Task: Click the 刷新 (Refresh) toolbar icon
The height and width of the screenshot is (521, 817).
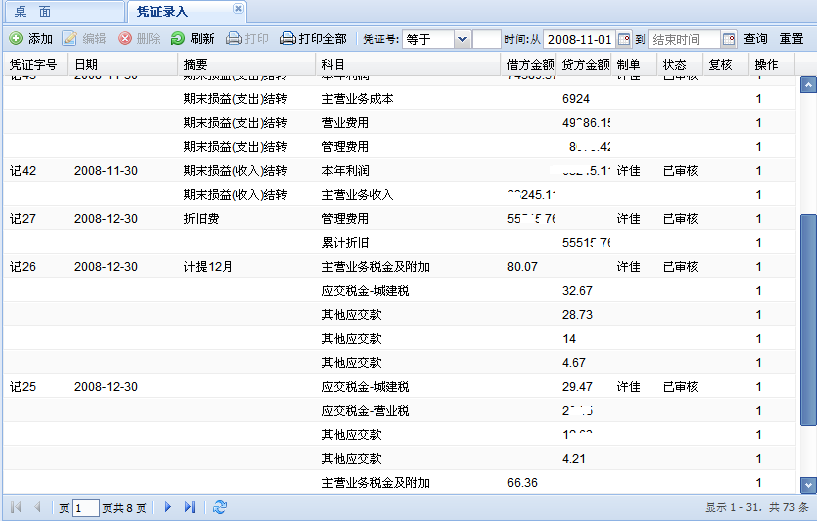Action: 178,39
